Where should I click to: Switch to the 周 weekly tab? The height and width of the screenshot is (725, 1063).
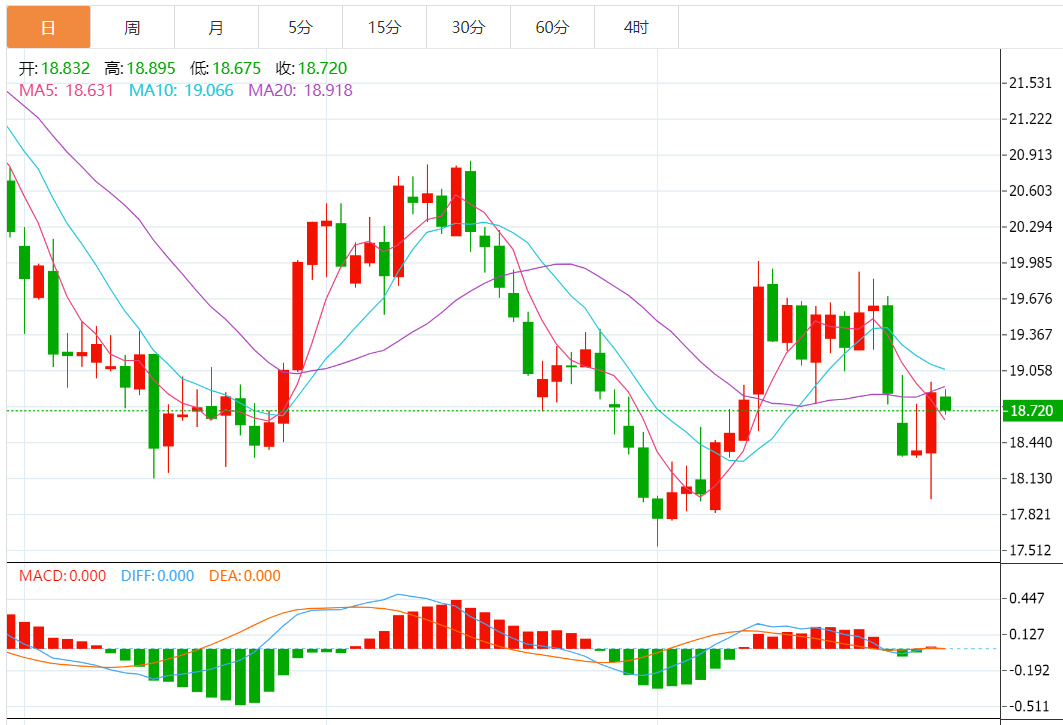132,27
